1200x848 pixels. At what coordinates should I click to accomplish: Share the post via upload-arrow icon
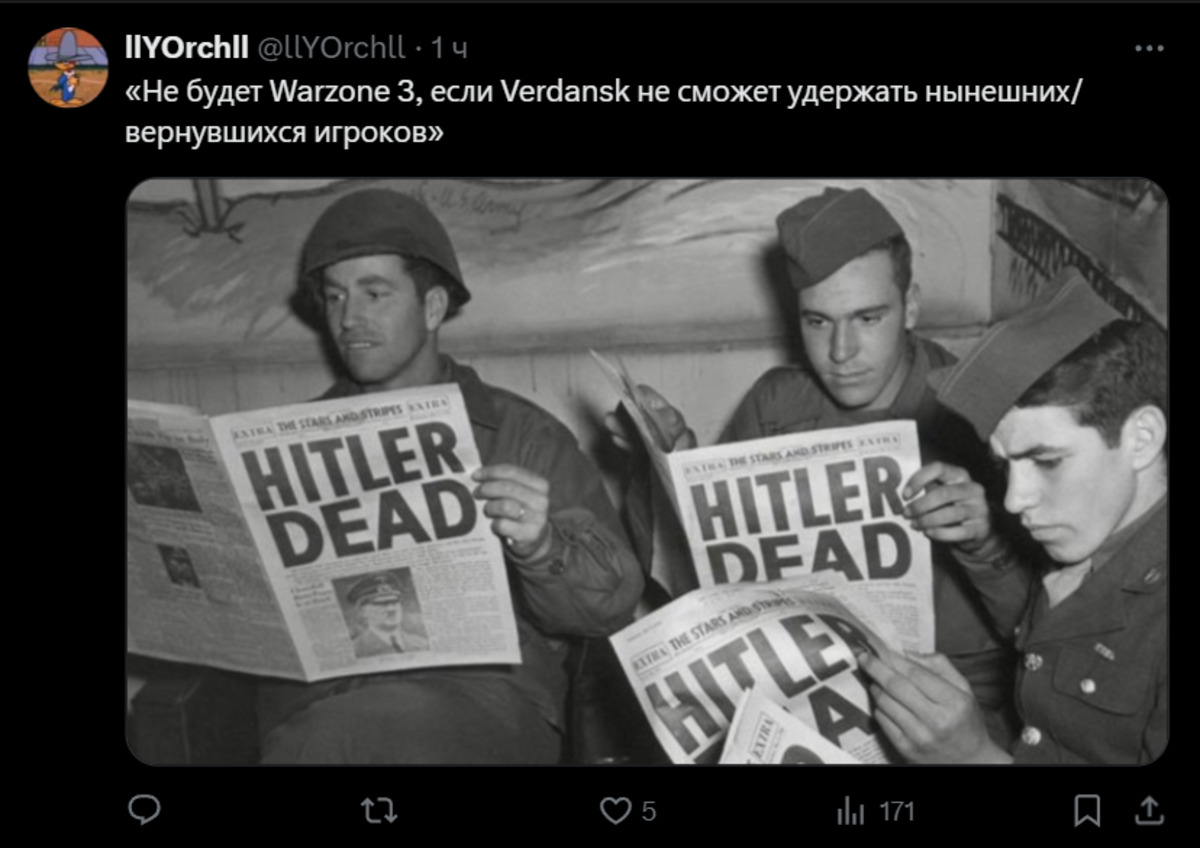1150,810
